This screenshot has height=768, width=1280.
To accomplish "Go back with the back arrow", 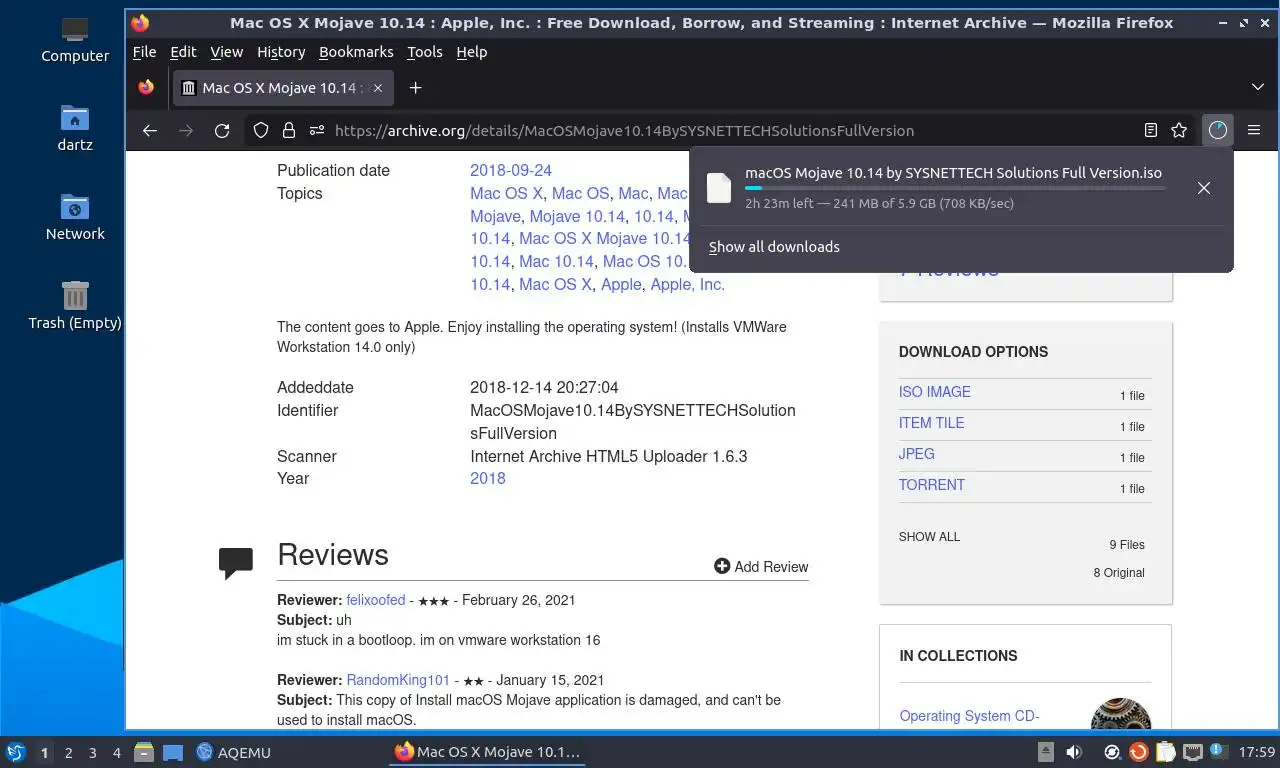I will coord(150,130).
